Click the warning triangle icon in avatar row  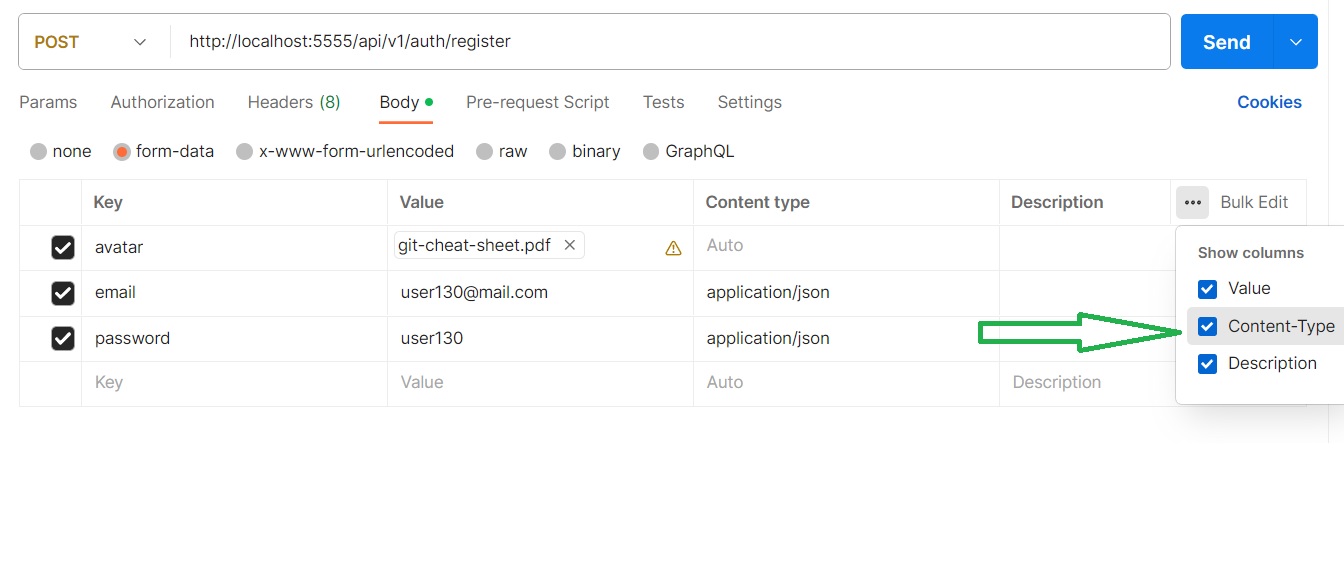click(x=673, y=248)
